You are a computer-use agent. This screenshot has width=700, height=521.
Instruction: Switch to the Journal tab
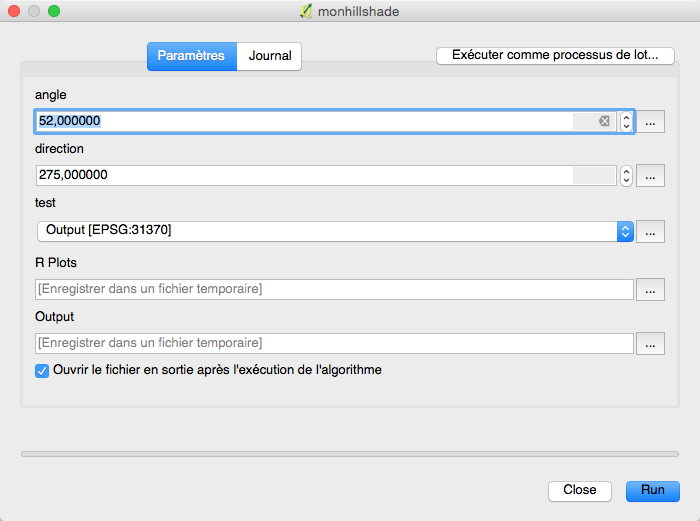click(x=270, y=56)
